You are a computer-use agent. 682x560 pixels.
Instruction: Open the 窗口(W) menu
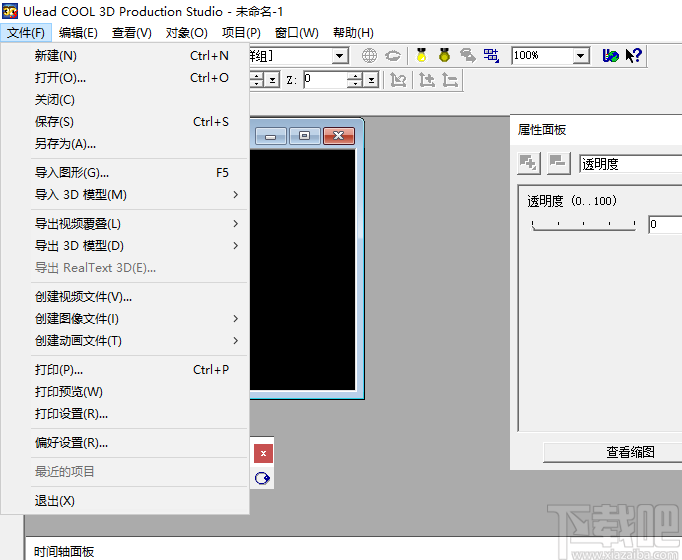point(297,33)
